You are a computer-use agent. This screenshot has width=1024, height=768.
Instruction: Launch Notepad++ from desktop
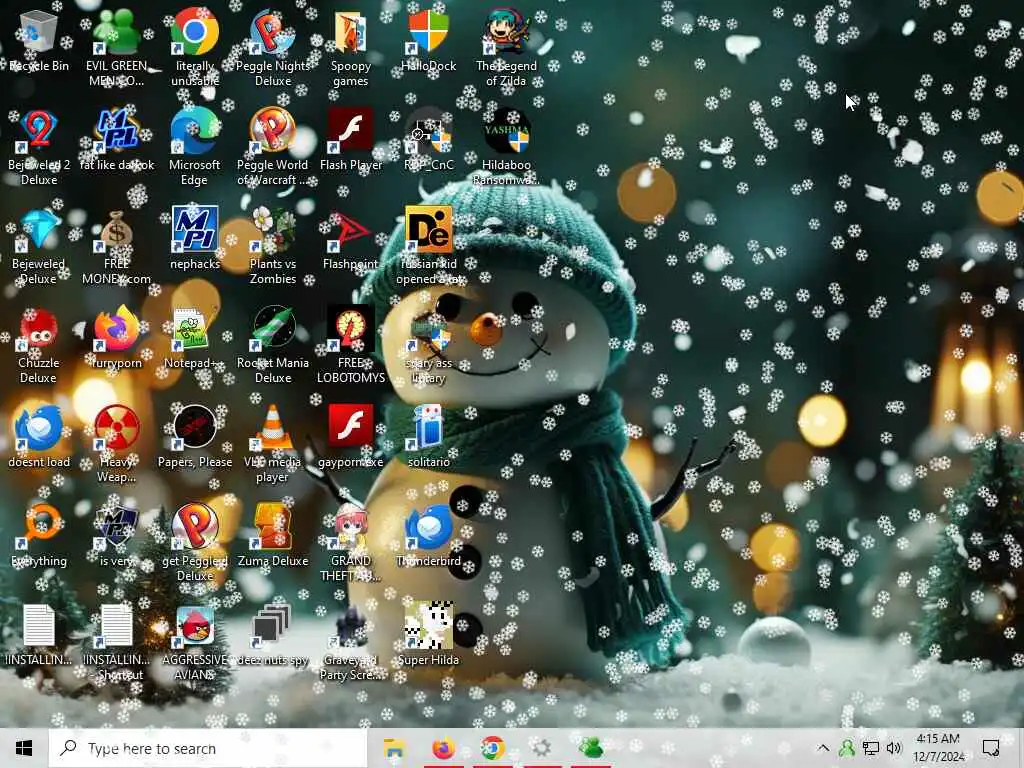point(195,338)
